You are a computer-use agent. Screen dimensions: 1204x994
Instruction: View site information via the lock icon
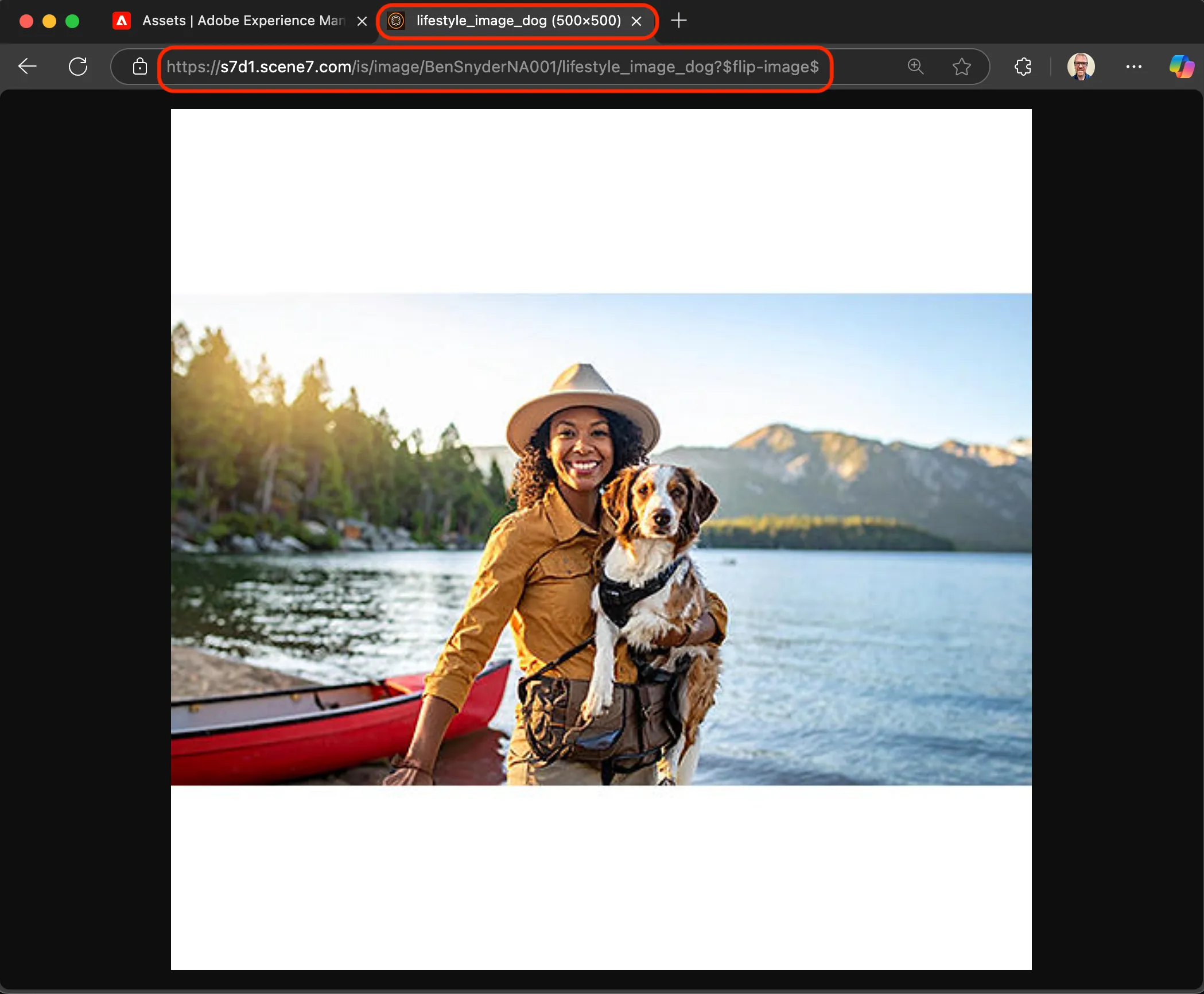pos(139,67)
